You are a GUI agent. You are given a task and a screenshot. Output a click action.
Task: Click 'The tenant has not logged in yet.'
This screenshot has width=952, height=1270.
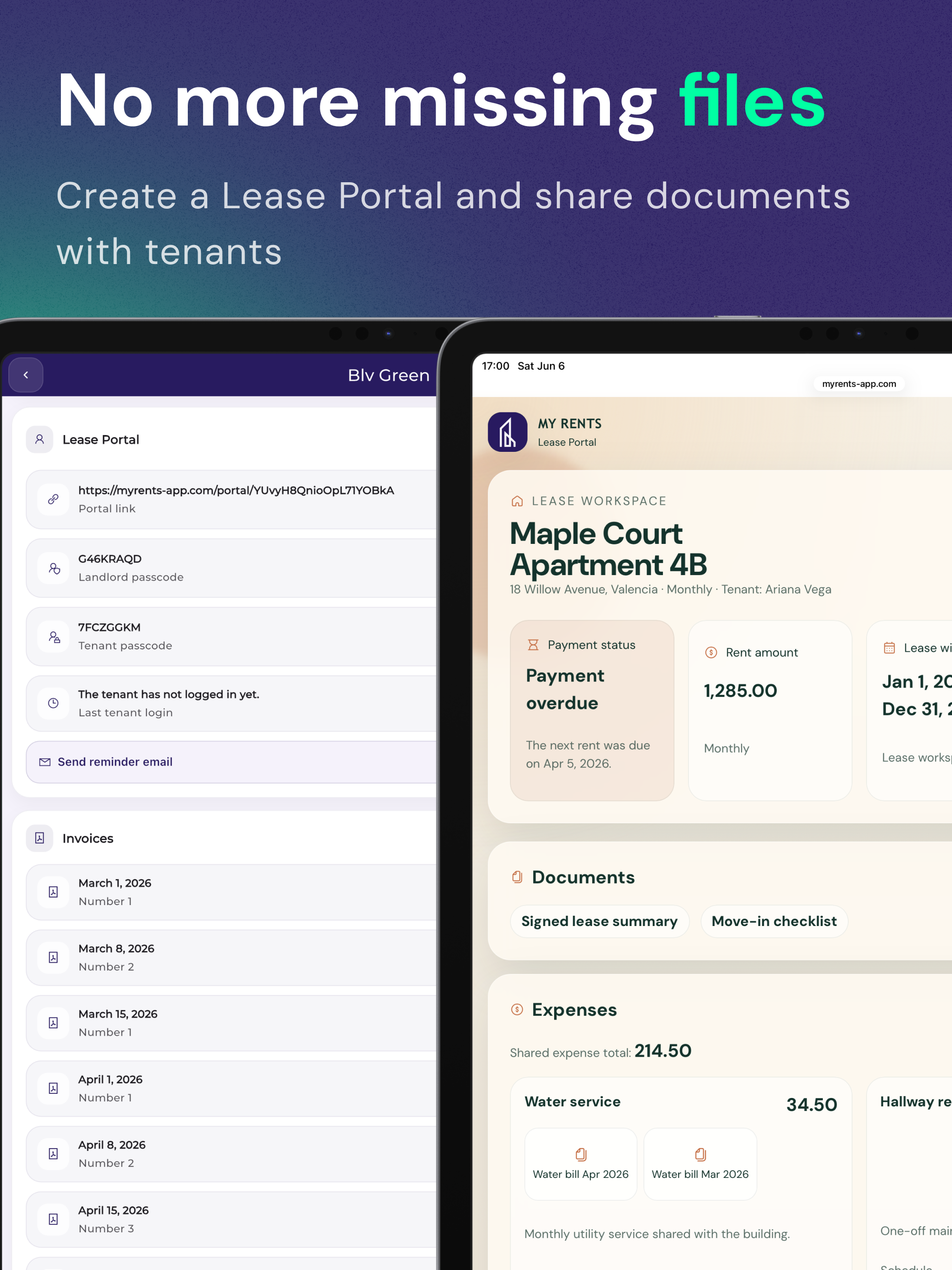tap(169, 694)
